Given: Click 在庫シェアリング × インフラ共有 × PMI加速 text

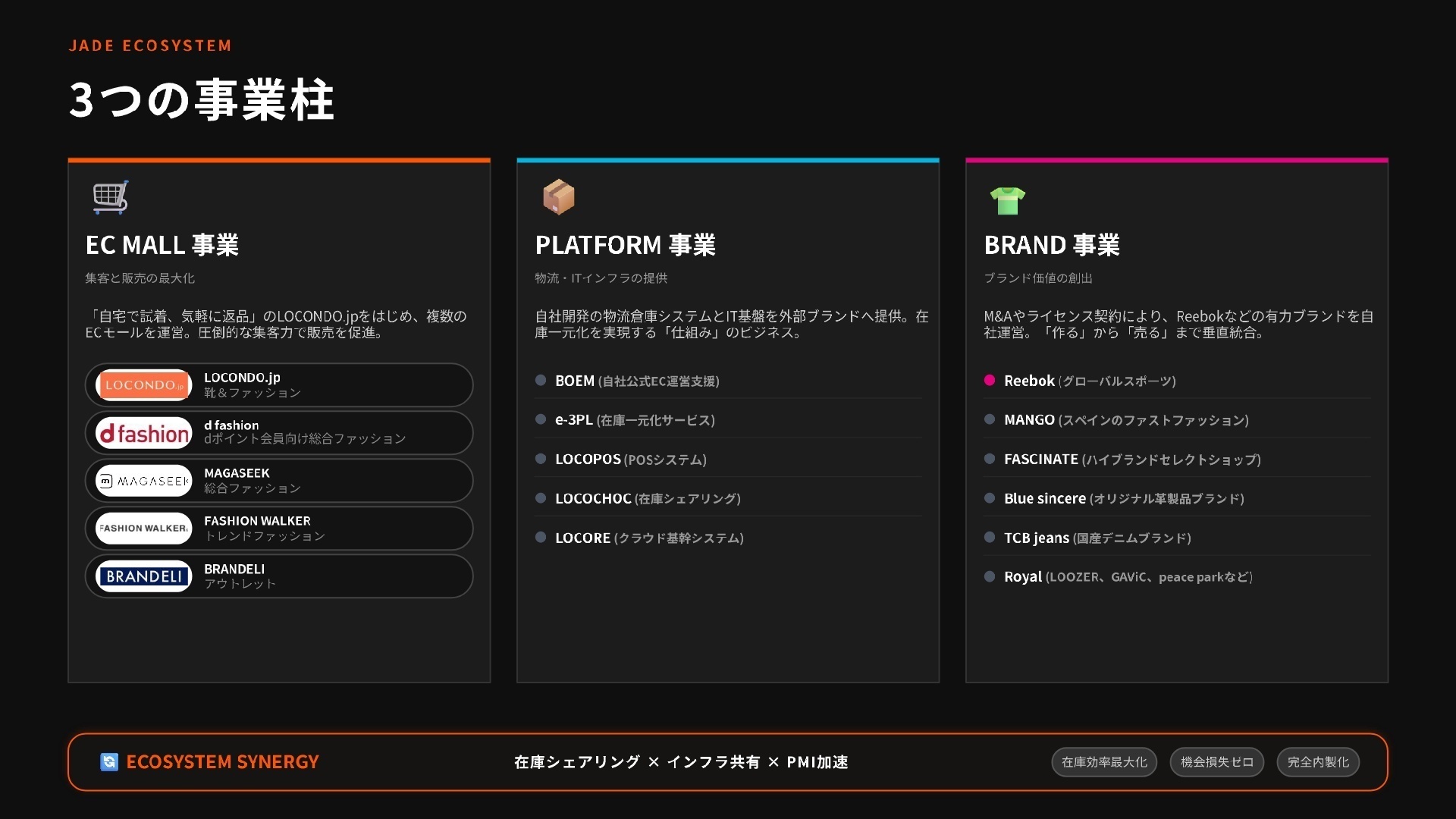Looking at the screenshot, I should (681, 762).
